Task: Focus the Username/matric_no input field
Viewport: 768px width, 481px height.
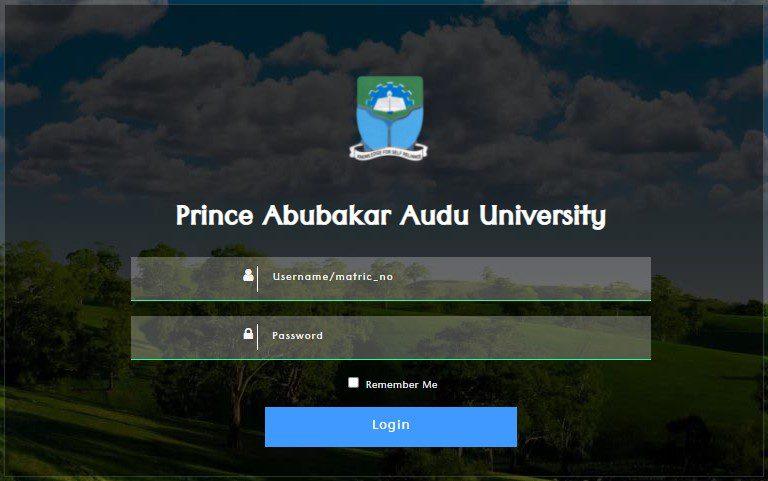Action: click(391, 279)
